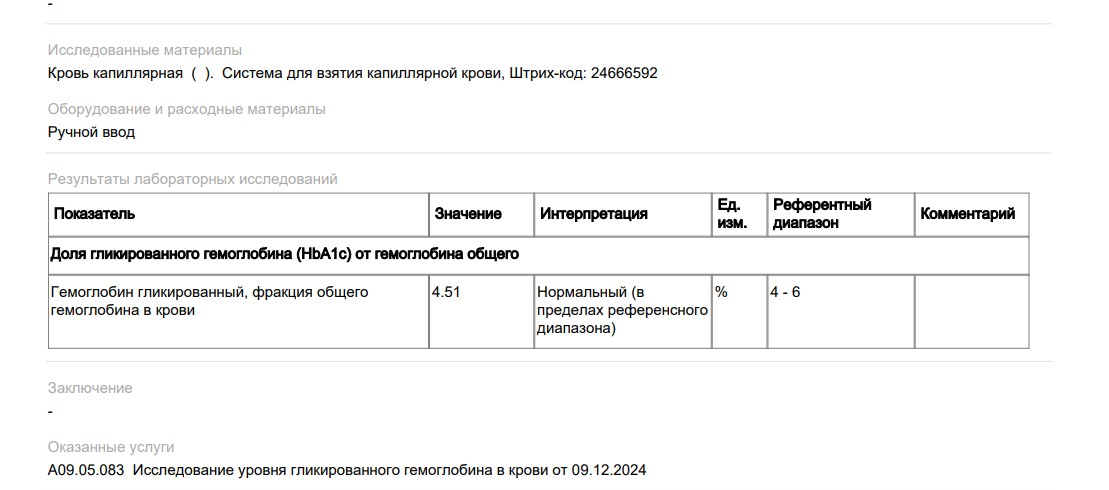1109x490 pixels.
Task: Click the Интерпретация column header
Action: [622, 214]
